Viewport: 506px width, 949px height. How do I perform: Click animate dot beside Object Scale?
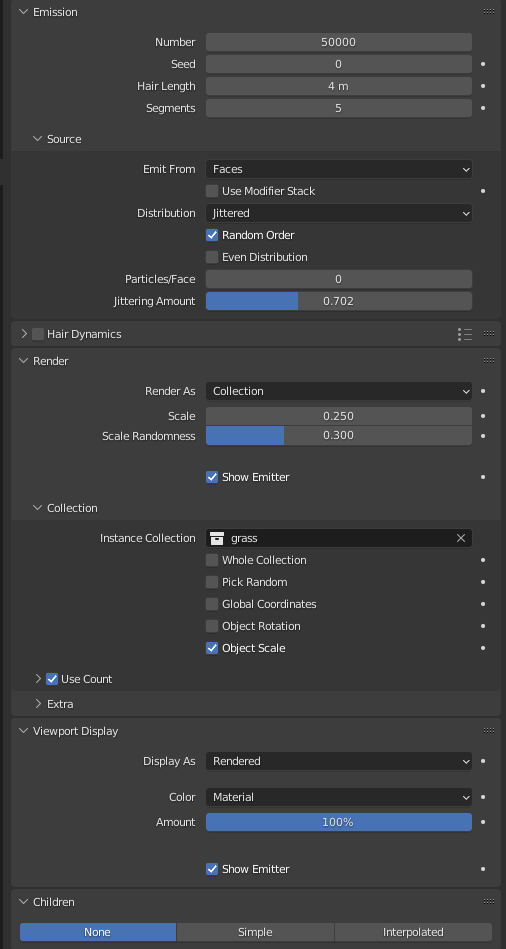pyautogui.click(x=483, y=648)
